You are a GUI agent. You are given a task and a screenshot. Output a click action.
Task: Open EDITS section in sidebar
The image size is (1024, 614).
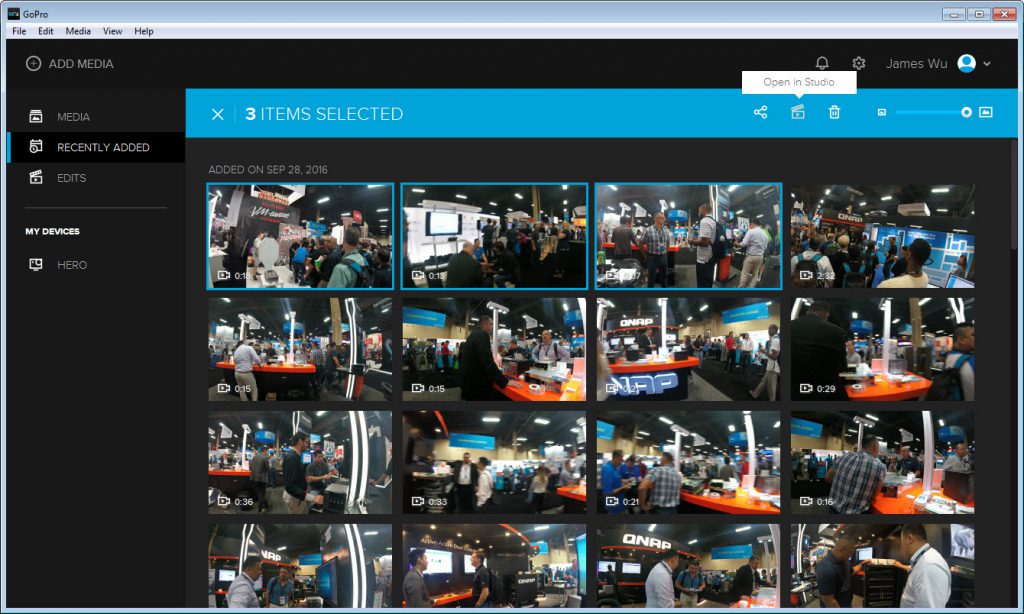[71, 178]
